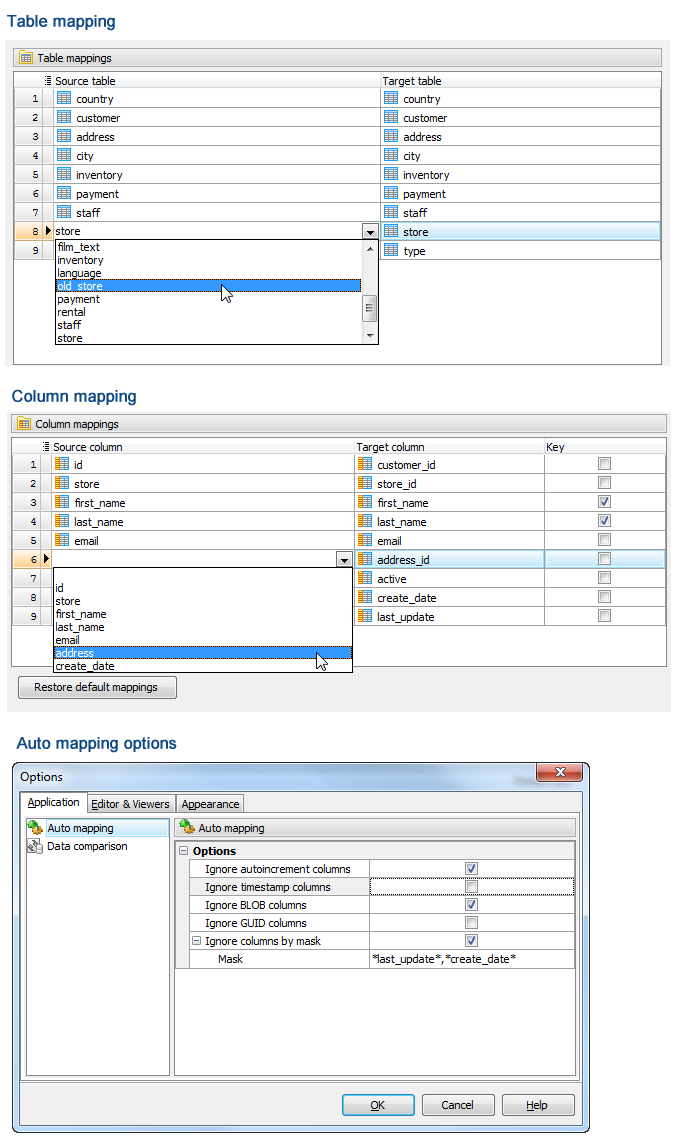675x1142 pixels.
Task: Click the email source column icon
Action: pos(62,541)
